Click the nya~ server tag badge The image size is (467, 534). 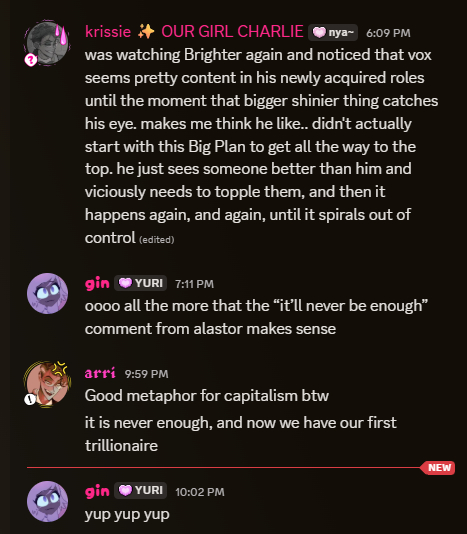pyautogui.click(x=333, y=33)
